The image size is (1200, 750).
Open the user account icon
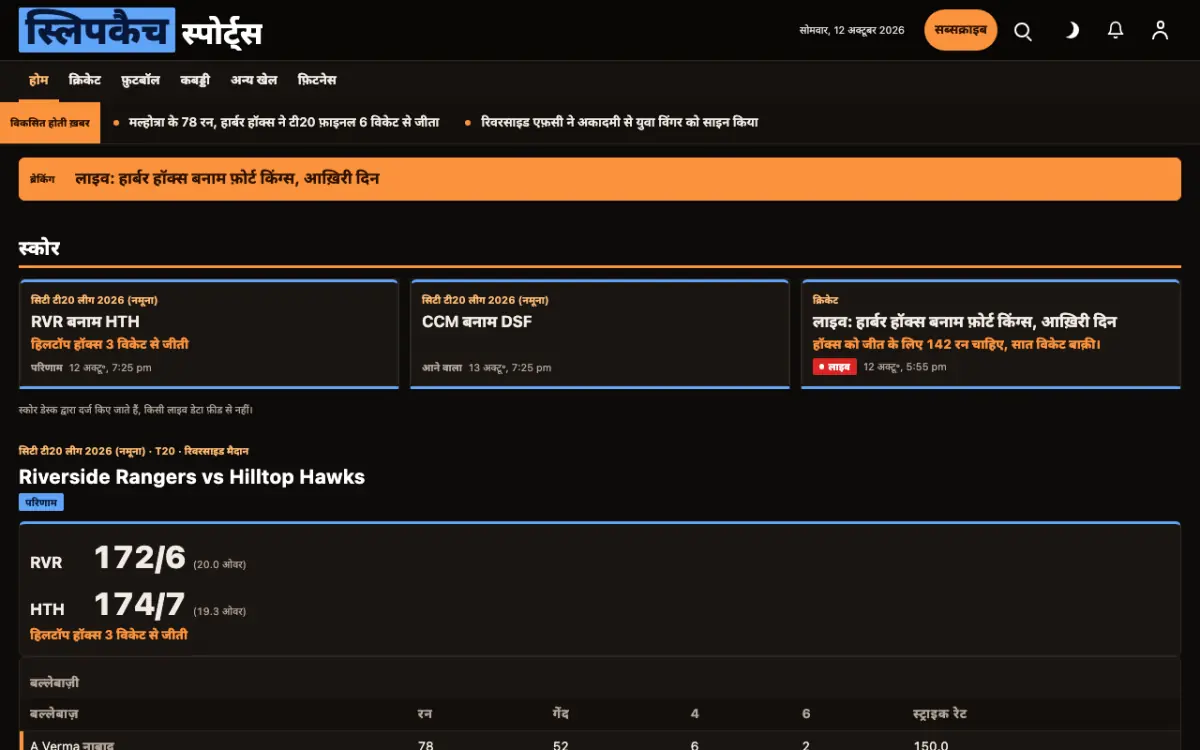(1160, 31)
